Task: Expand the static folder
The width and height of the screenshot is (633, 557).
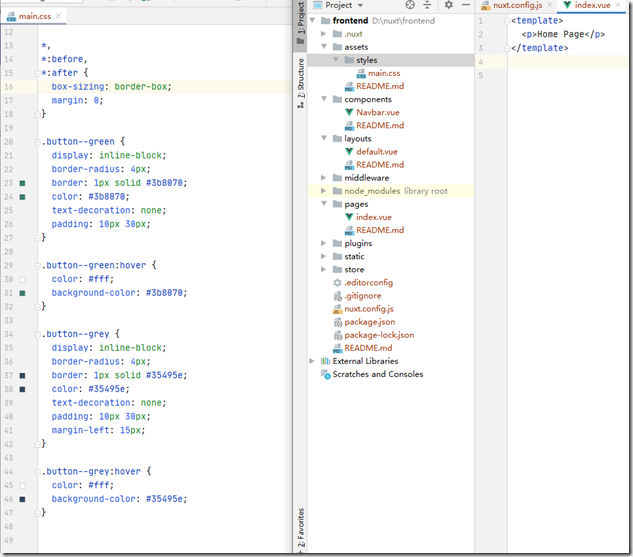Action: tap(323, 256)
